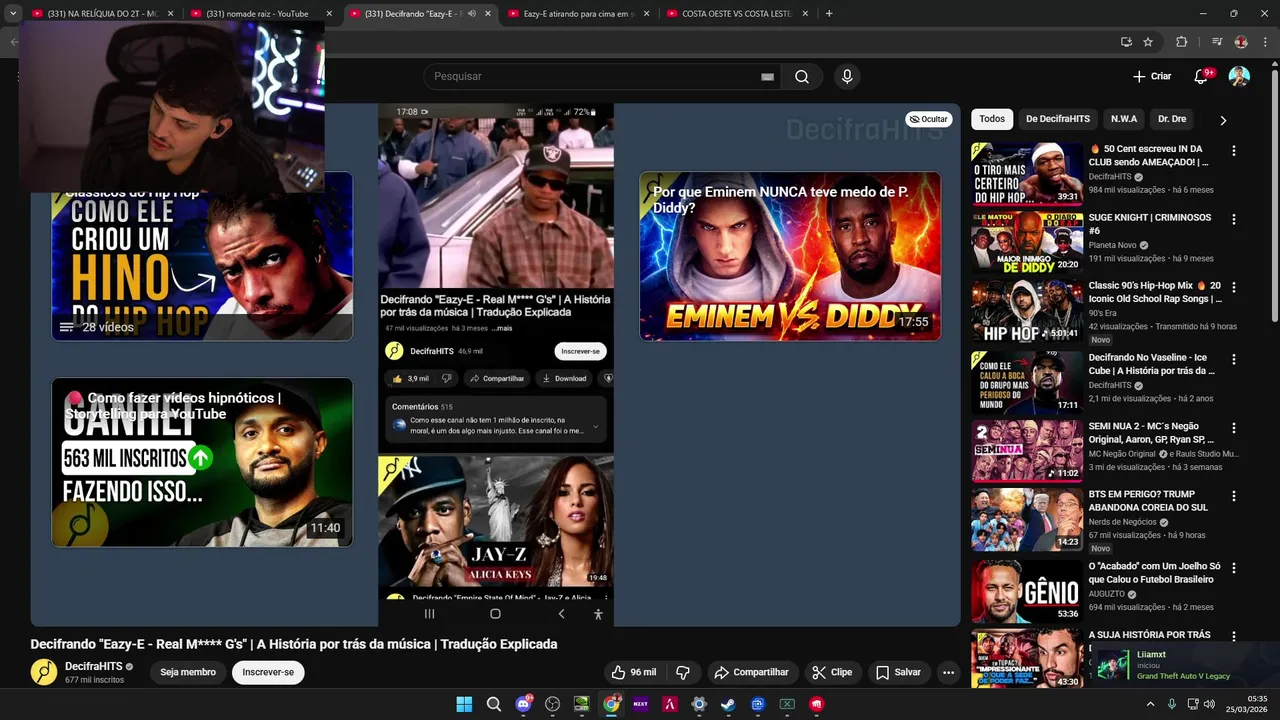Open NZXT CAM from the taskbar
Image resolution: width=1280 pixels, height=720 pixels.
click(640, 704)
